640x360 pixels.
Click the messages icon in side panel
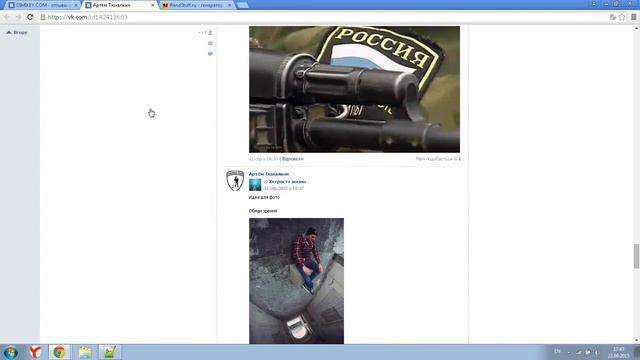(210, 43)
